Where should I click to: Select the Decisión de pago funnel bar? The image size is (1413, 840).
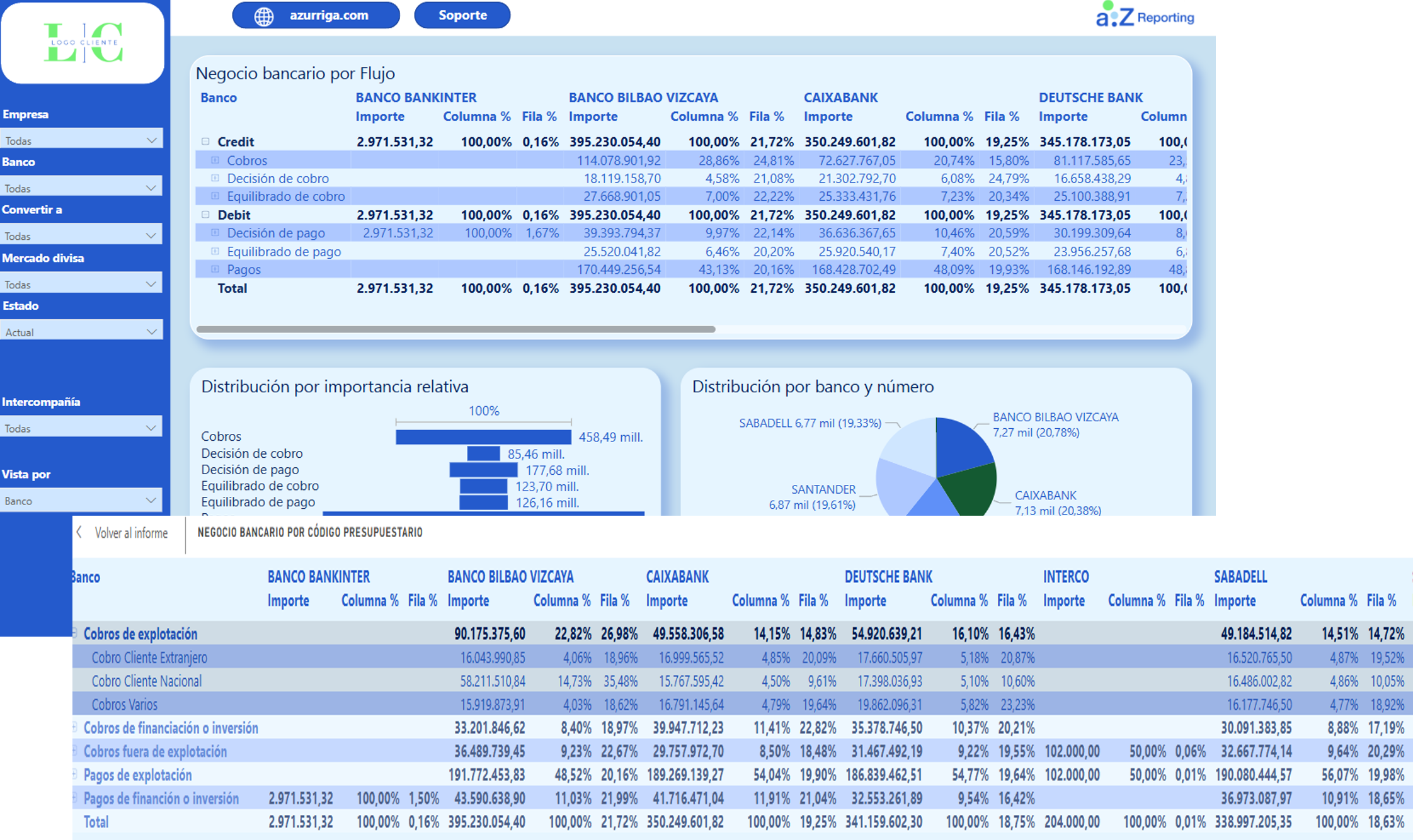pyautogui.click(x=483, y=470)
